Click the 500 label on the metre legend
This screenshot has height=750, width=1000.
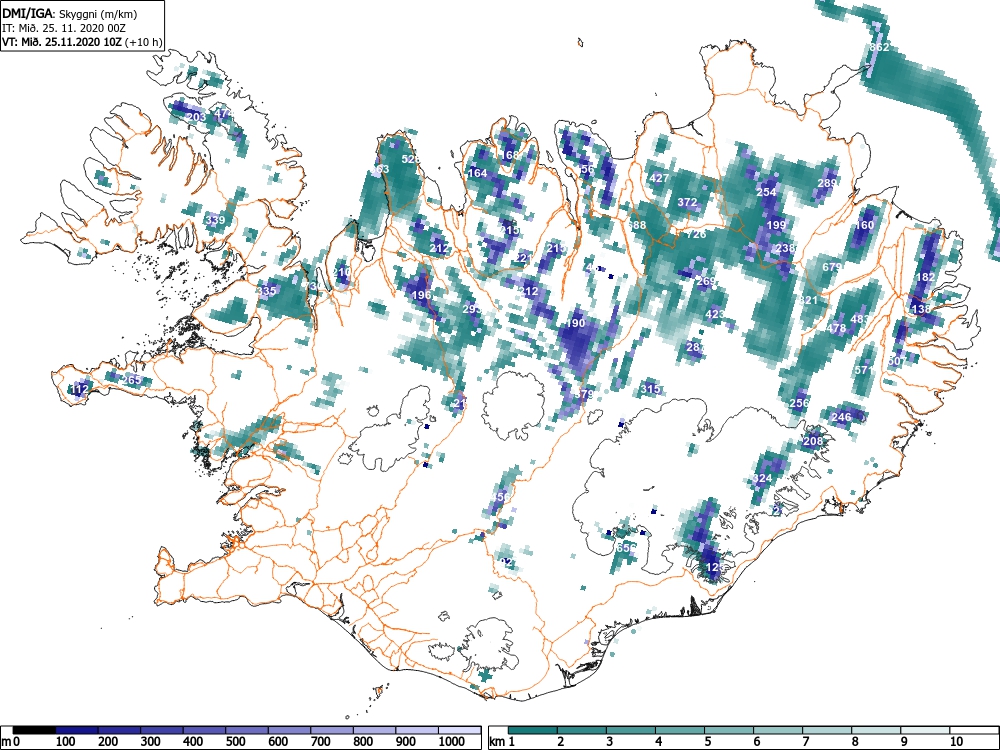235,742
